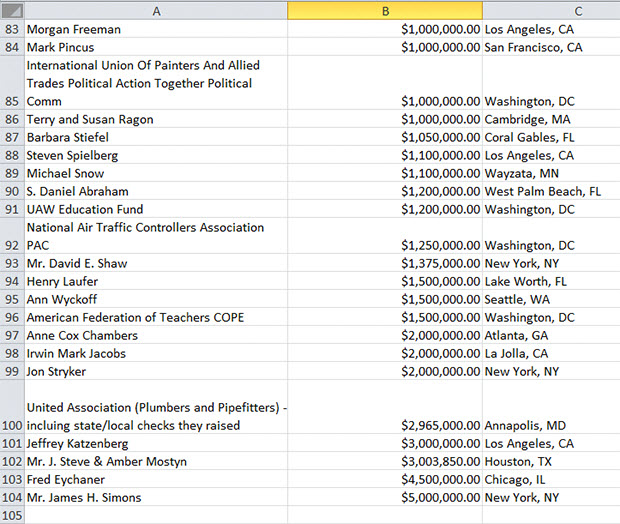620x524 pixels.
Task: Click the La Jolla, CA cell
Action: [550, 354]
